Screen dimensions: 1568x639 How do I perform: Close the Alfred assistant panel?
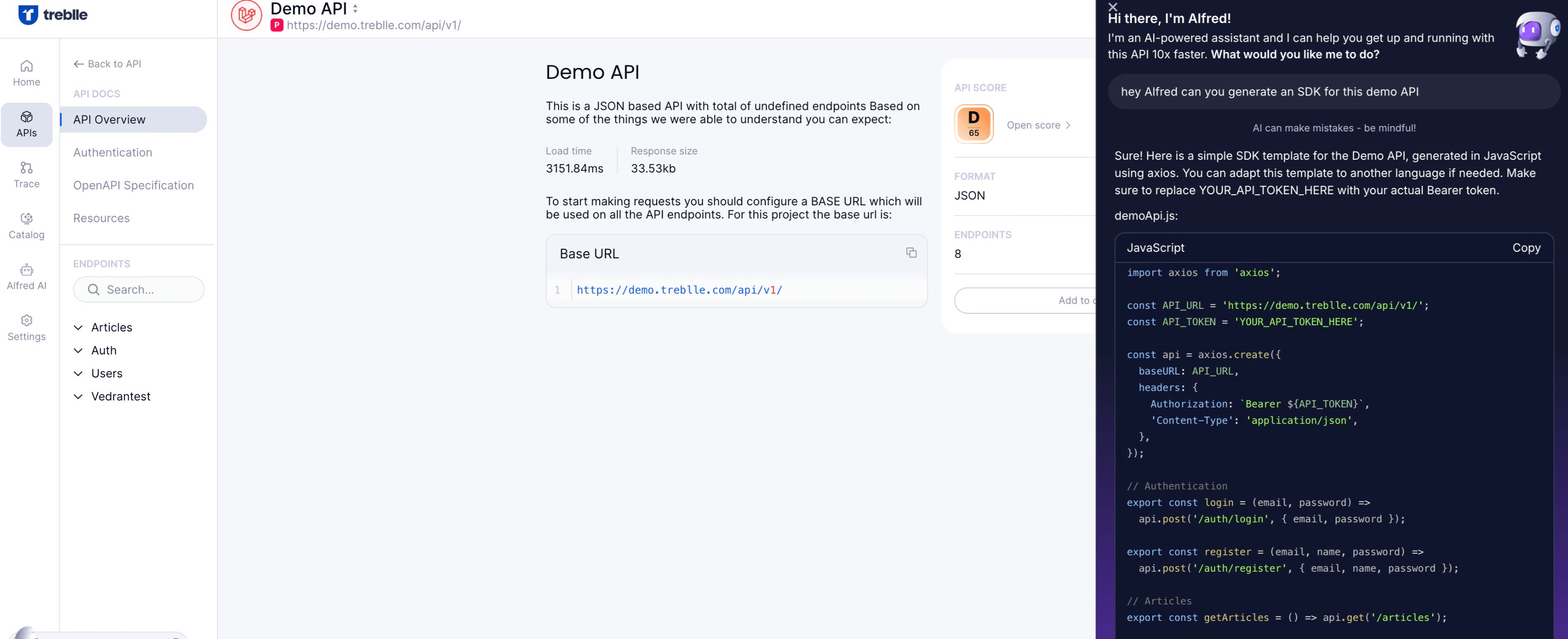tap(1113, 7)
